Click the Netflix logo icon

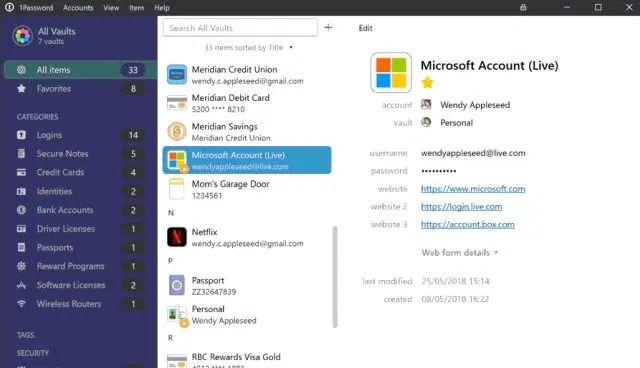point(177,237)
